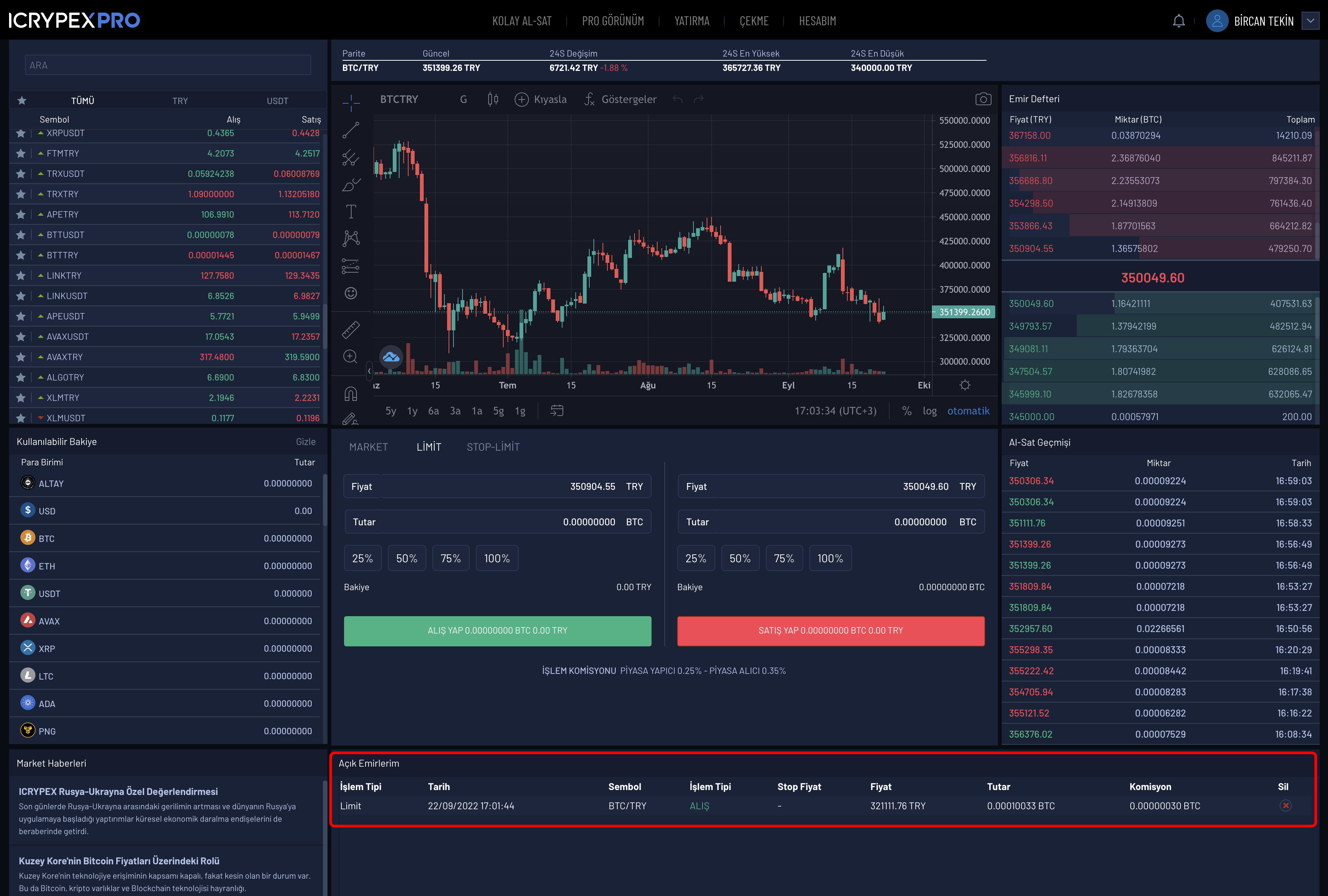Open the notifications bell
This screenshot has width=1328, height=896.
click(x=1178, y=21)
